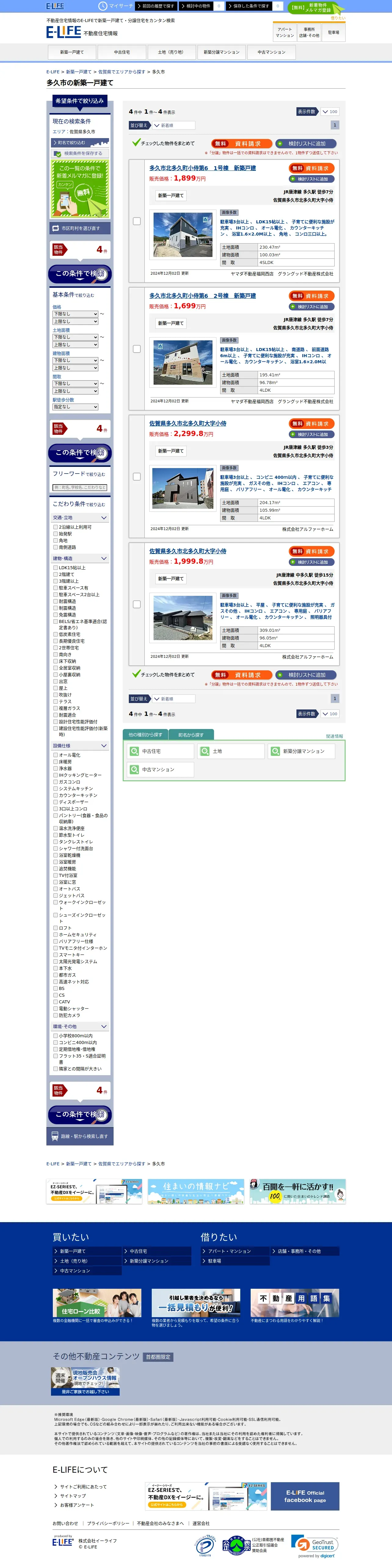This screenshot has width=392, height=1568.
Task: Enable 太陽光発電システム filter
Action: [55, 961]
